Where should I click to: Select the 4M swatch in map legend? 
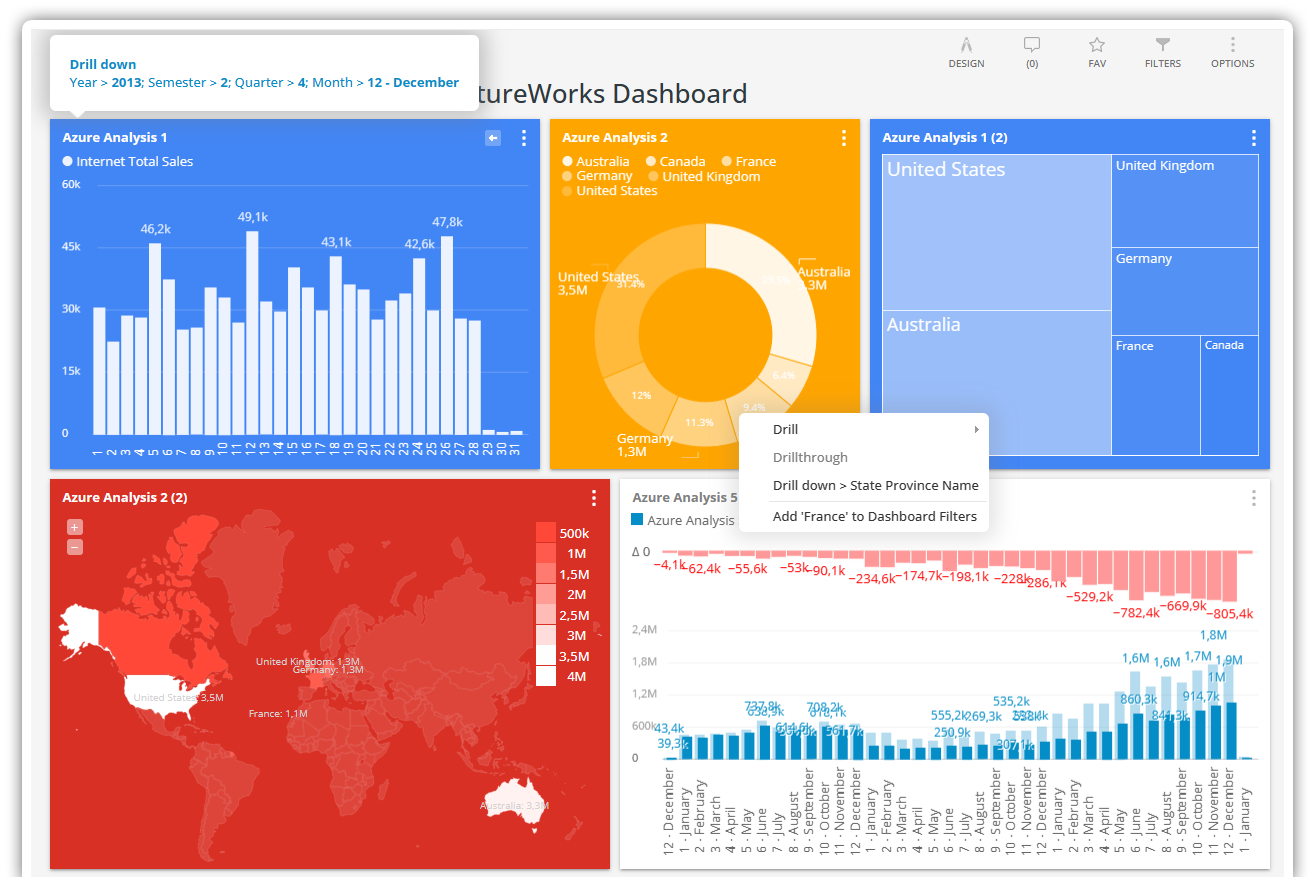546,676
